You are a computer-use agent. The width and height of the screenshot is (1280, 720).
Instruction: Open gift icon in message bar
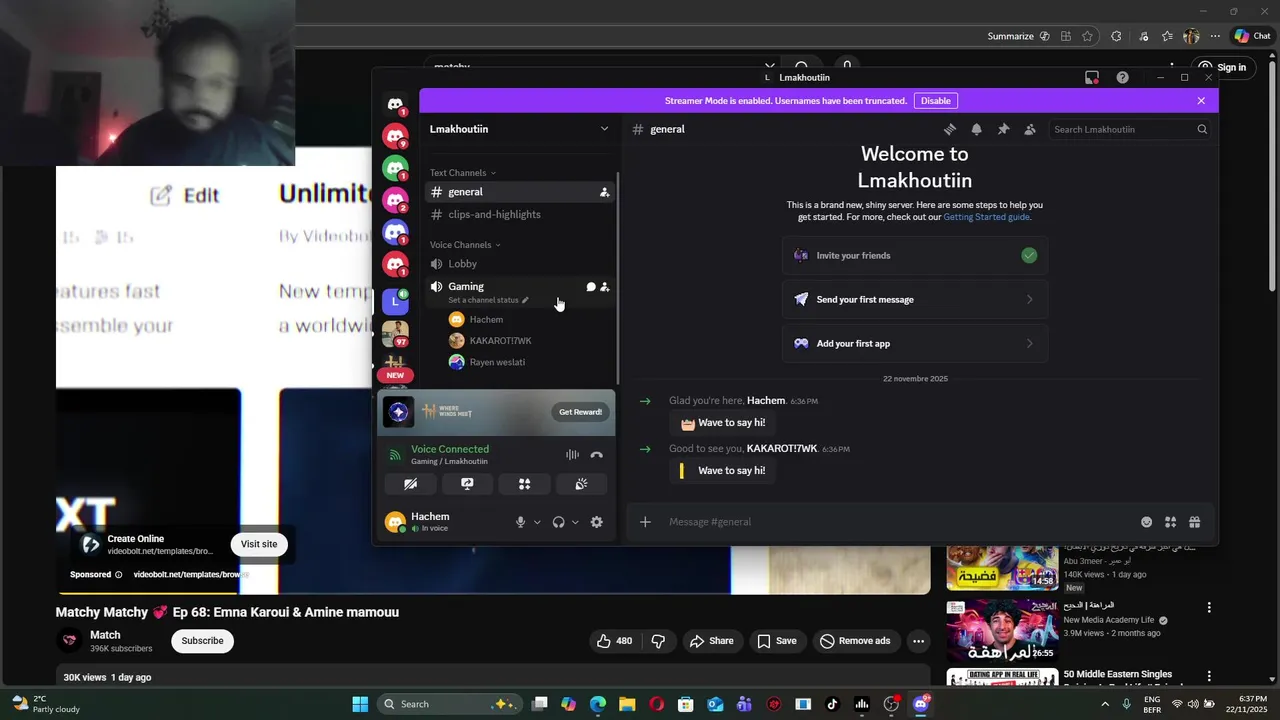pyautogui.click(x=1194, y=522)
